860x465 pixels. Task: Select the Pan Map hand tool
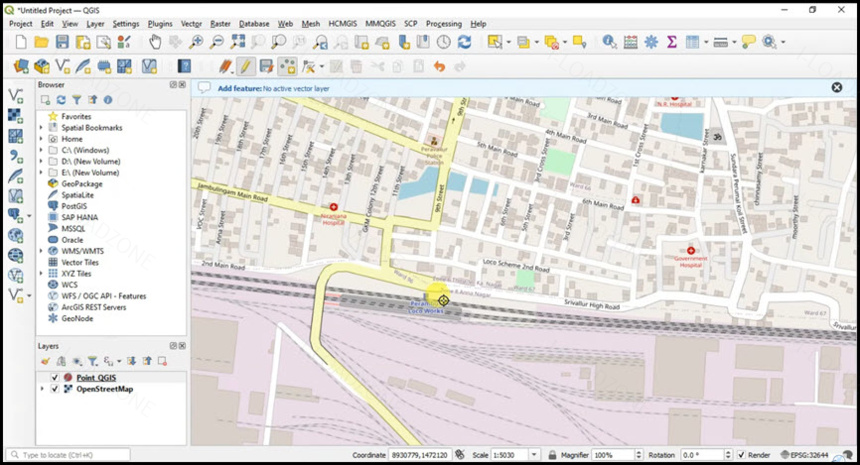click(x=155, y=42)
